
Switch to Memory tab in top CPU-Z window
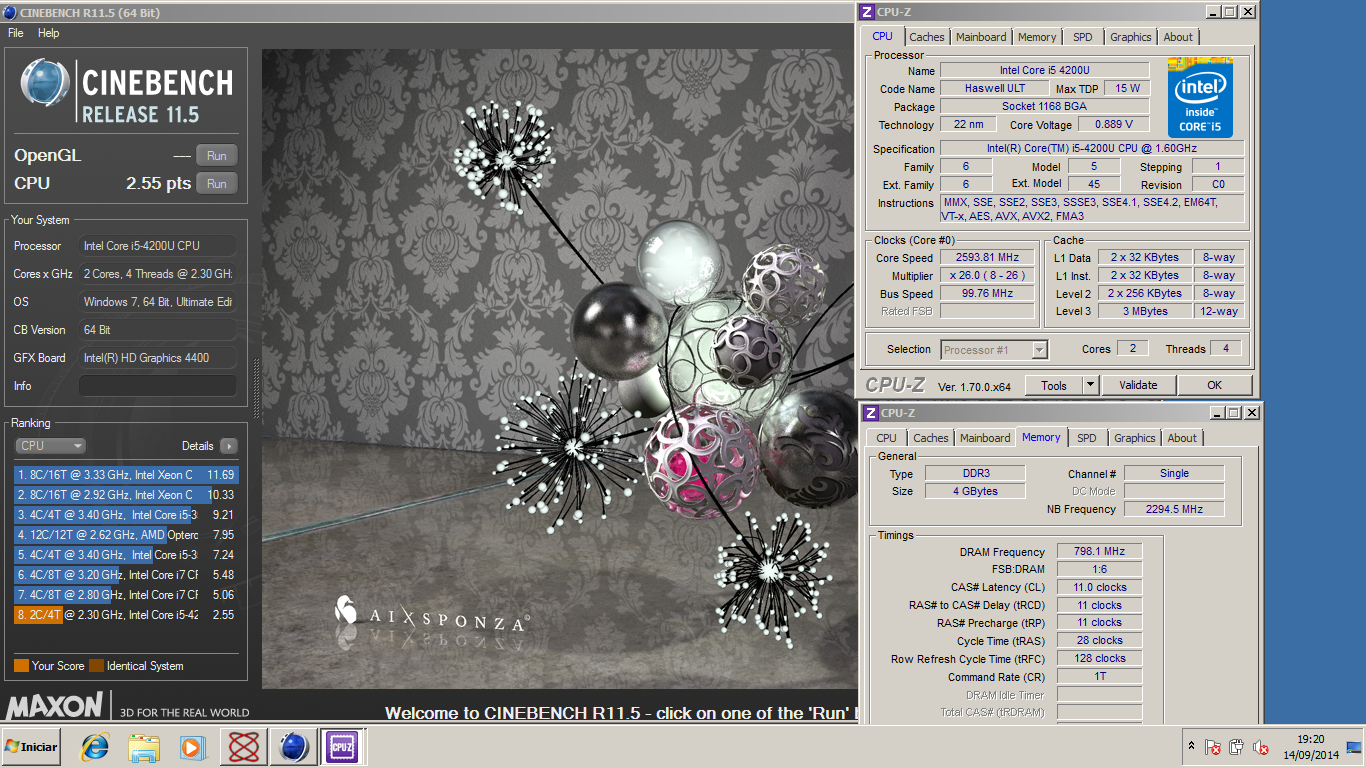click(x=1037, y=37)
